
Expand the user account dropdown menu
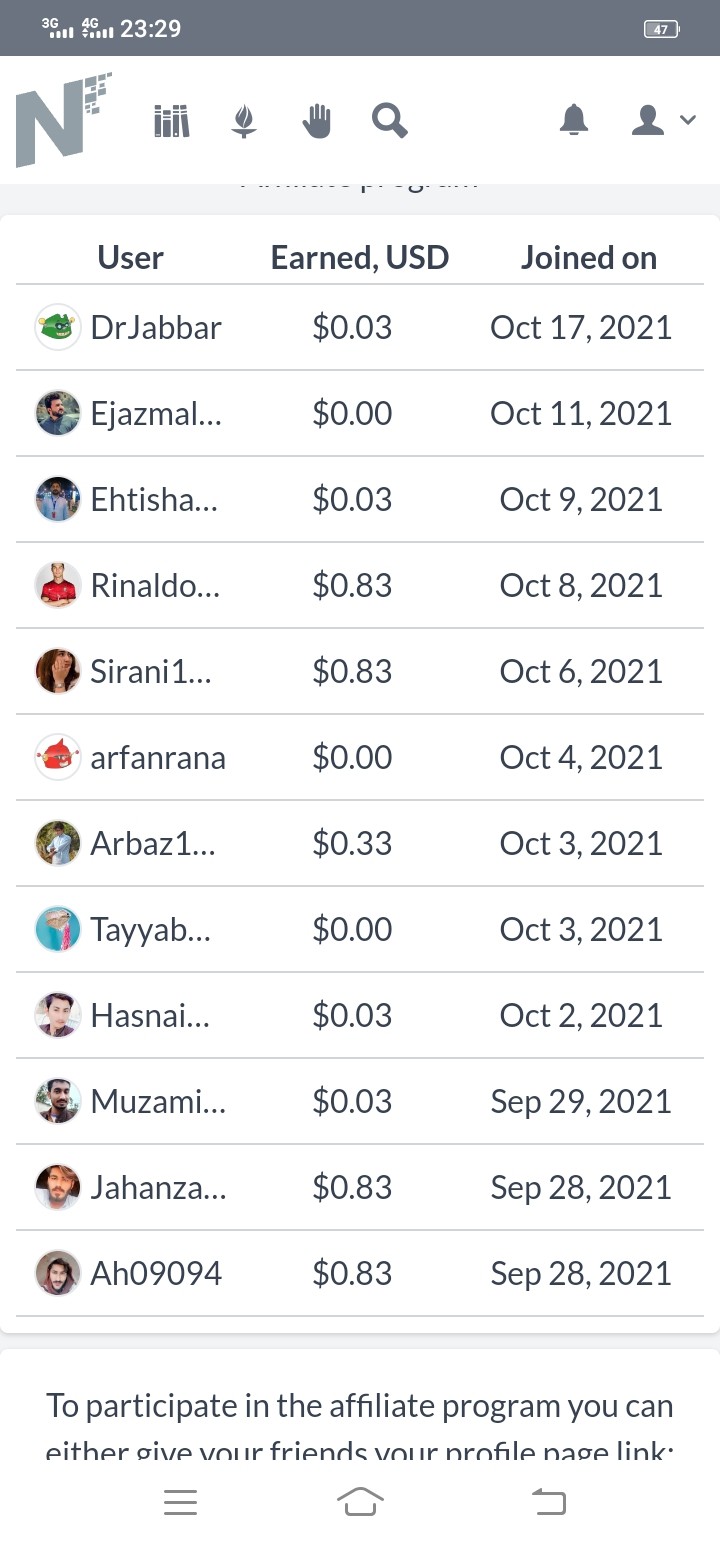click(663, 120)
